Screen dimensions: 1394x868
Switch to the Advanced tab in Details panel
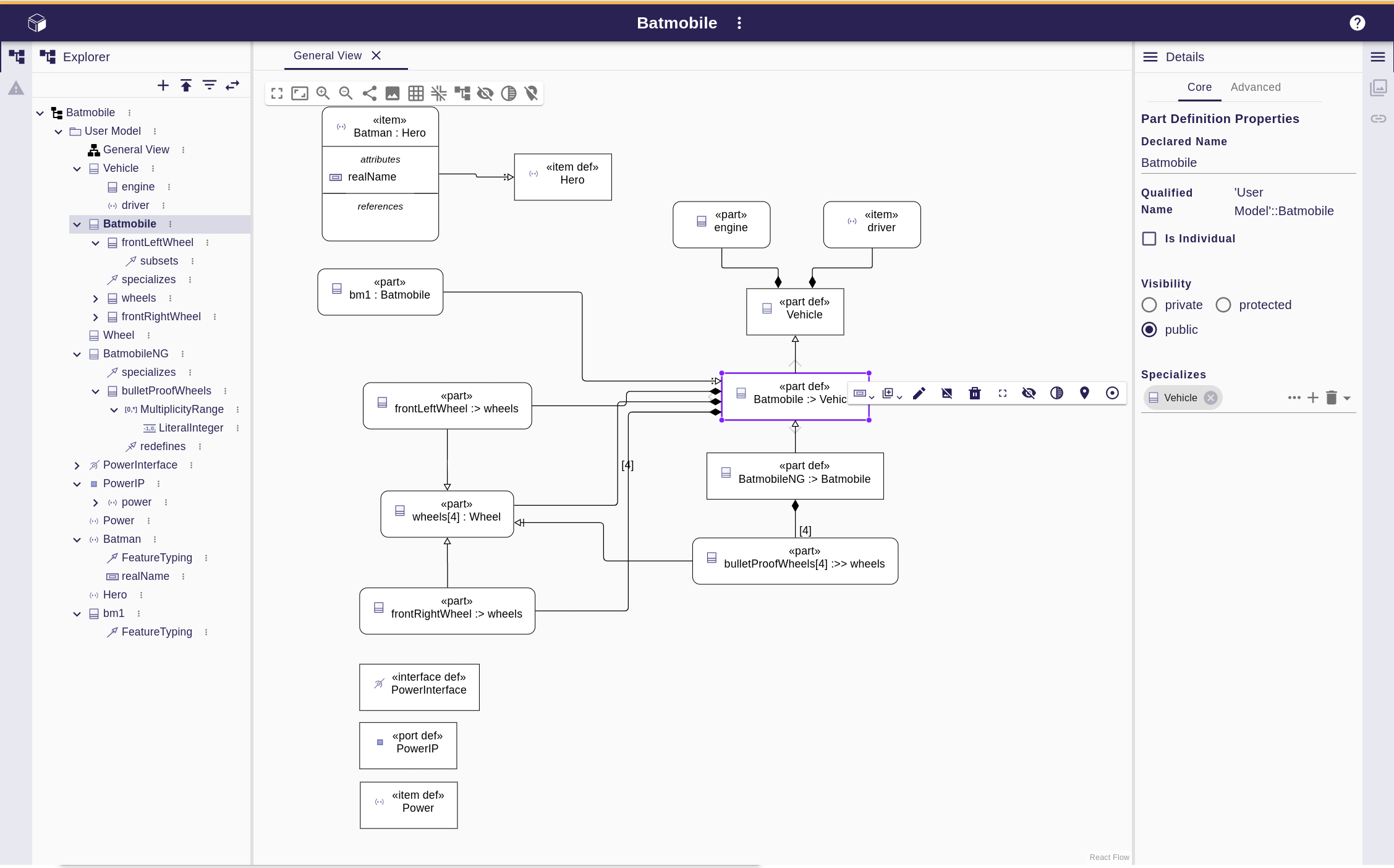1256,87
